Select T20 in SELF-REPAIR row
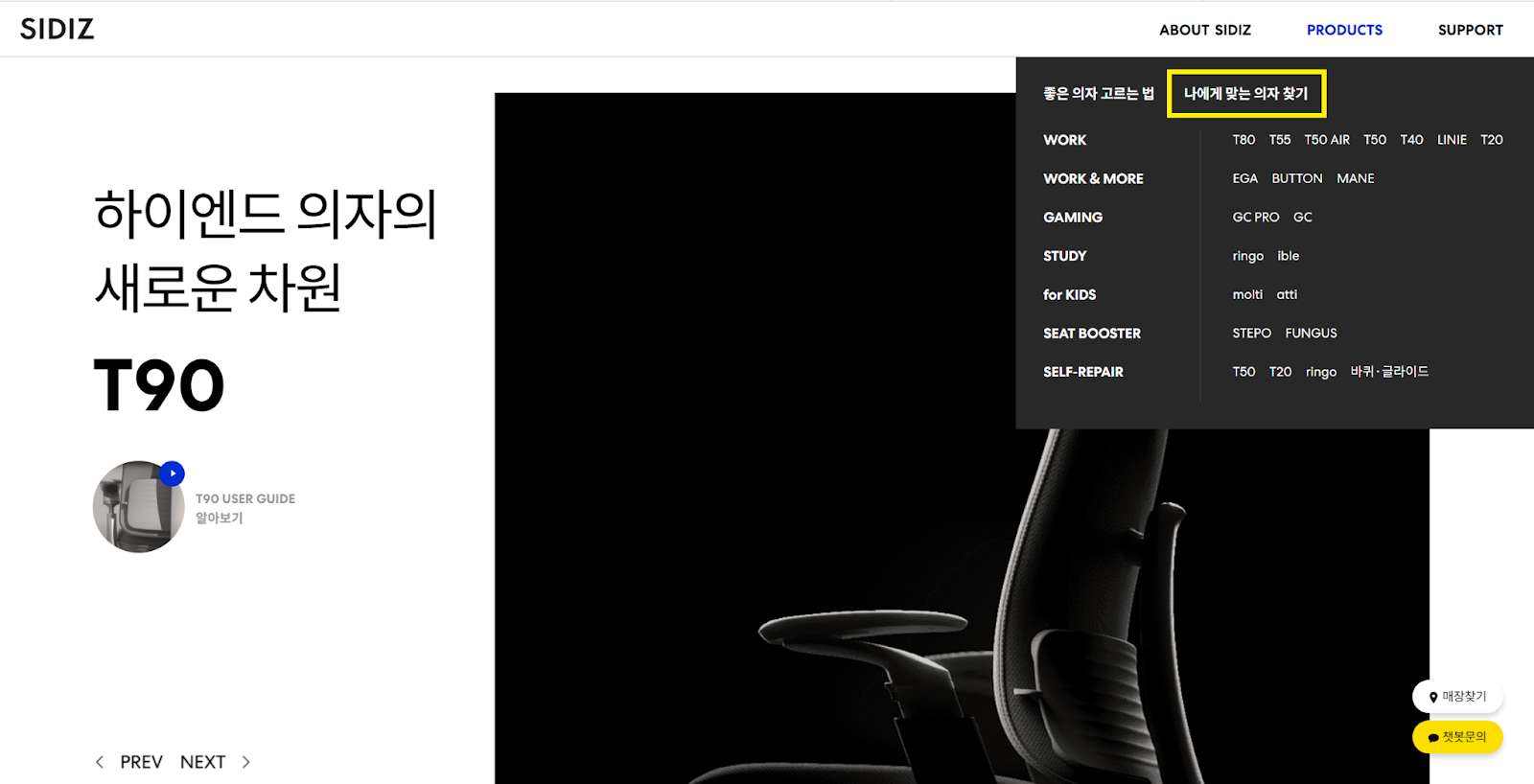The image size is (1534, 784). click(x=1280, y=372)
